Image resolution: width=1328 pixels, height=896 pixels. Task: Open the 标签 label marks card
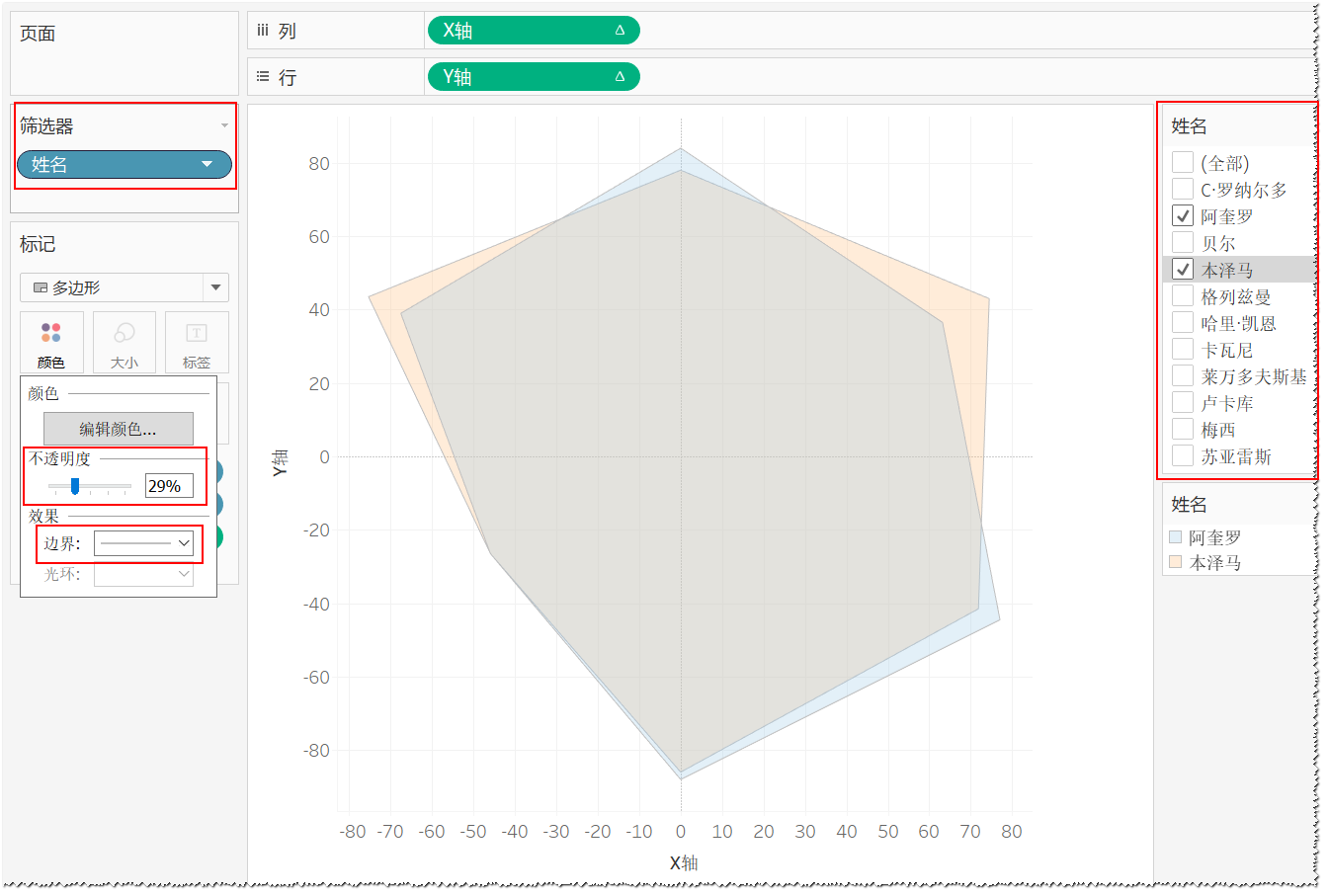pyautogui.click(x=197, y=342)
